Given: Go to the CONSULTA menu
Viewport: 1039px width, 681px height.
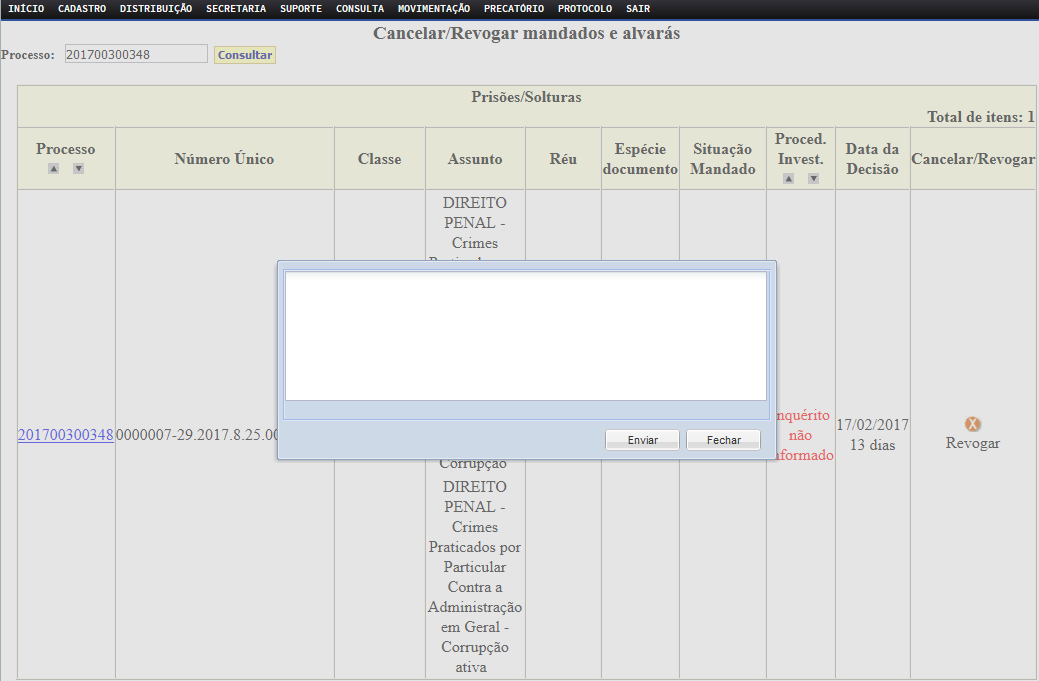Looking at the screenshot, I should [x=360, y=8].
